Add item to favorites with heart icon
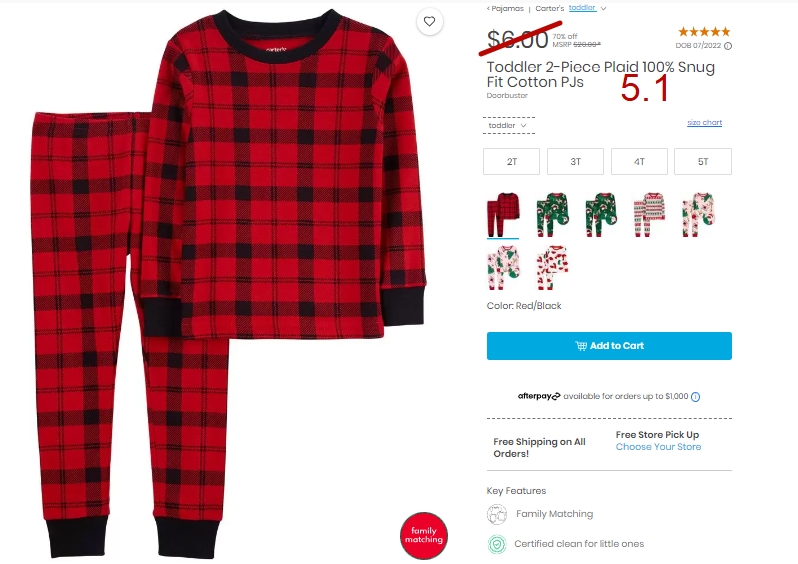Screen dimensions: 798x564 430,21
